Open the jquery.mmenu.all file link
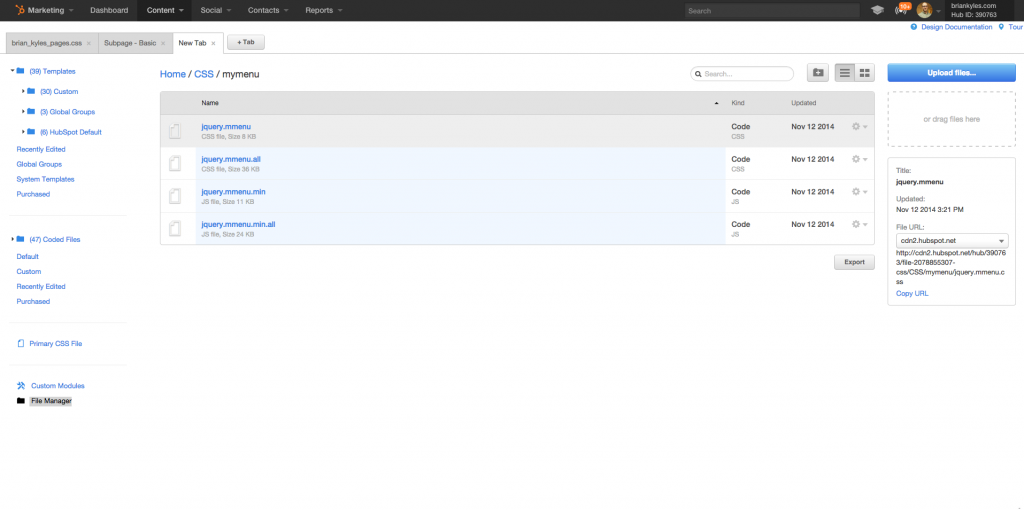This screenshot has height=510, width=1024. pos(231,159)
